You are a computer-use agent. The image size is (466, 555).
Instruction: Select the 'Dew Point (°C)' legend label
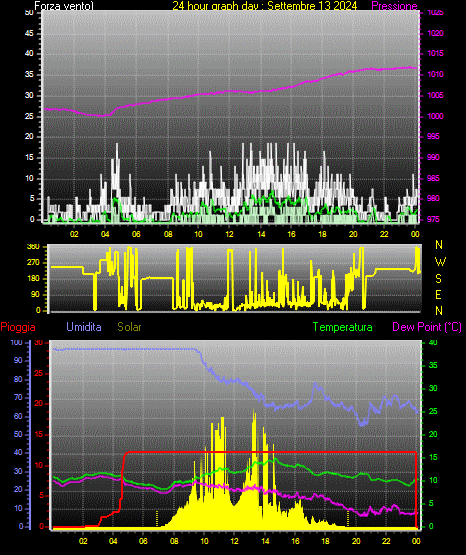[x=427, y=327]
